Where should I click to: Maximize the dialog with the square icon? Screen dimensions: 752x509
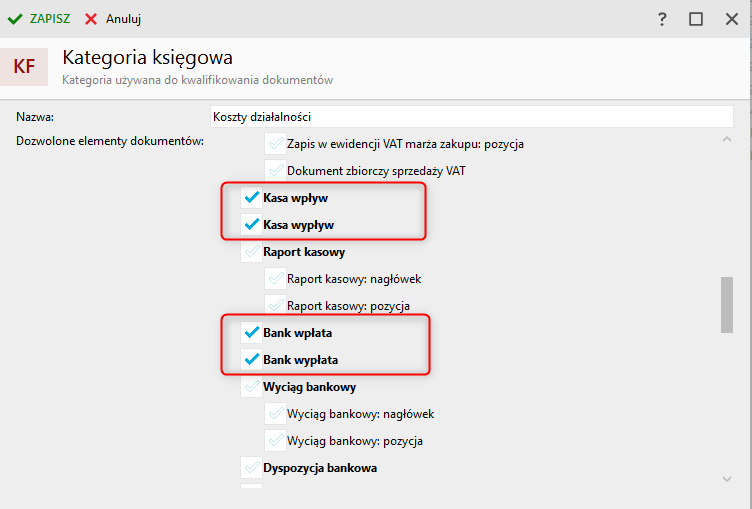click(x=696, y=19)
